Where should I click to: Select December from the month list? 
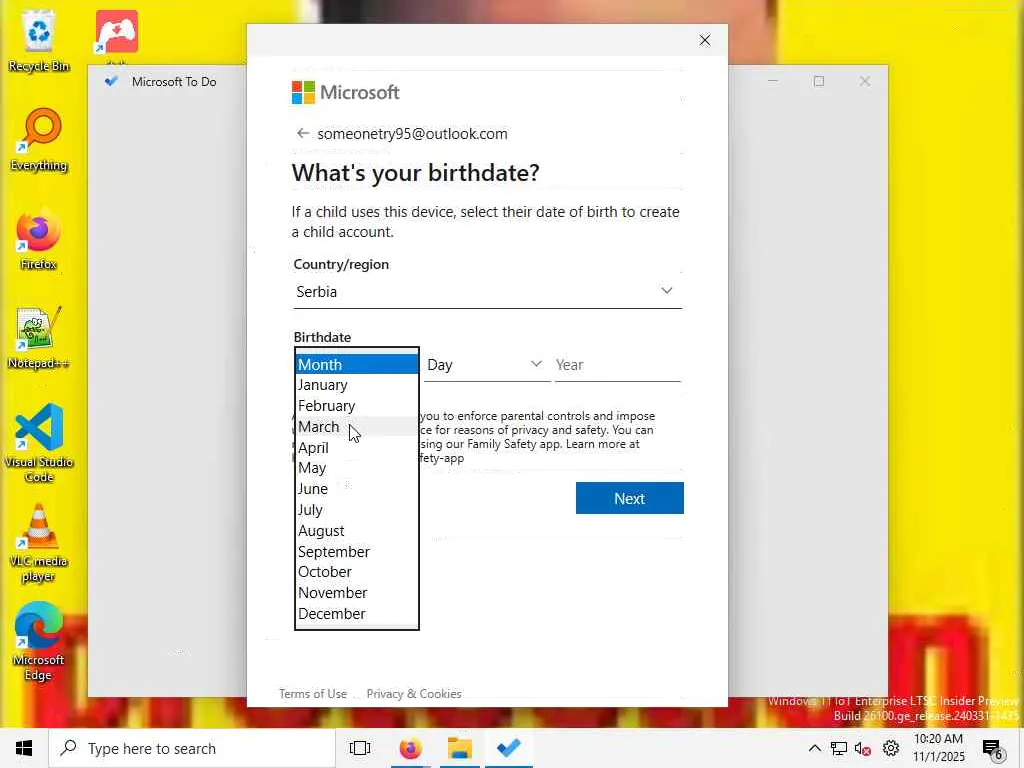(357, 614)
